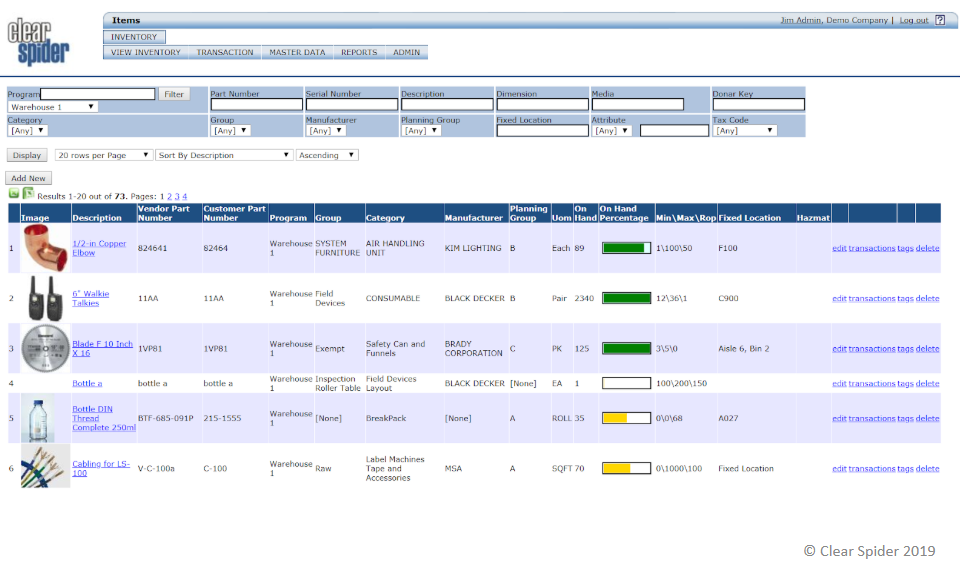Click the water bottle product image

pyautogui.click(x=45, y=418)
